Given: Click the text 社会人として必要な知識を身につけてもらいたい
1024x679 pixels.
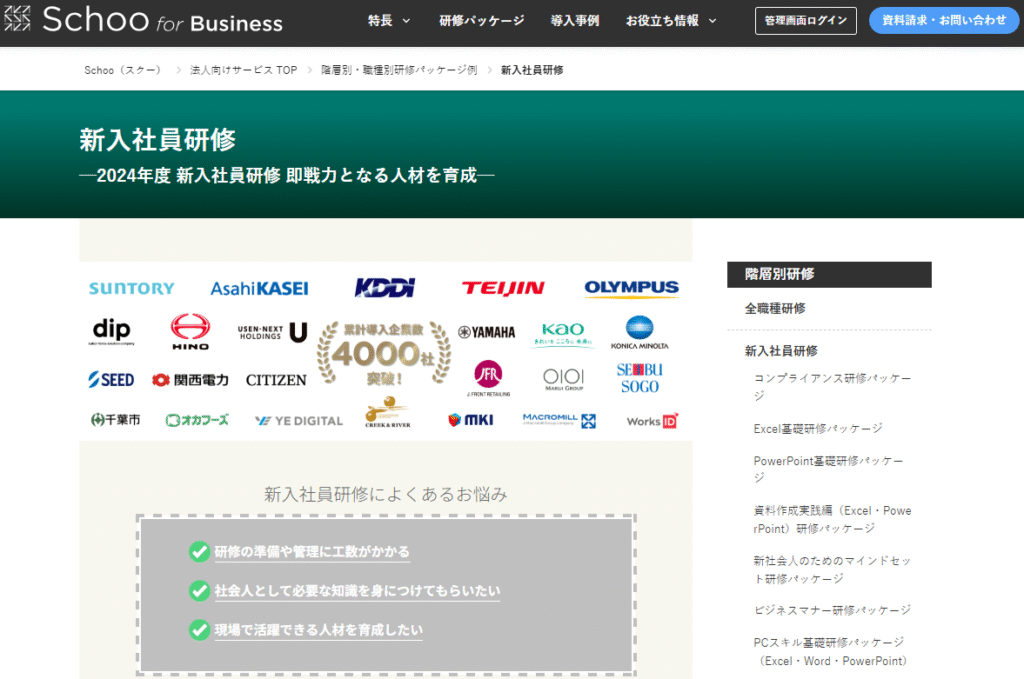Looking at the screenshot, I should (357, 591).
